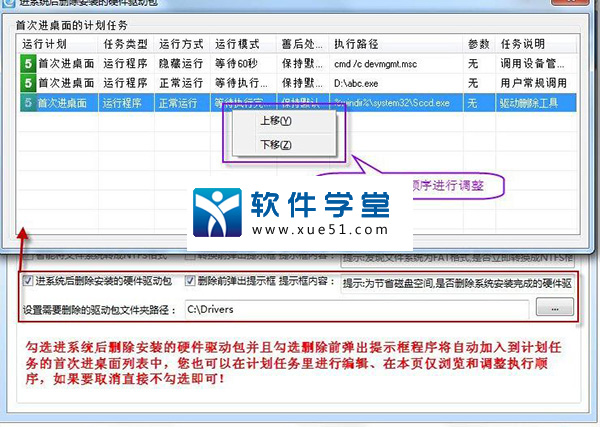Click 首次进桌面 in the devmgmt.msc row
The width and height of the screenshot is (600, 427).
[66, 64]
